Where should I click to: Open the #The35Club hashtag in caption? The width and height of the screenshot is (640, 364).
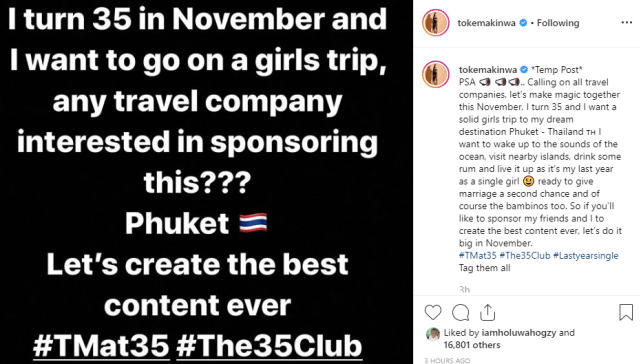[525, 256]
